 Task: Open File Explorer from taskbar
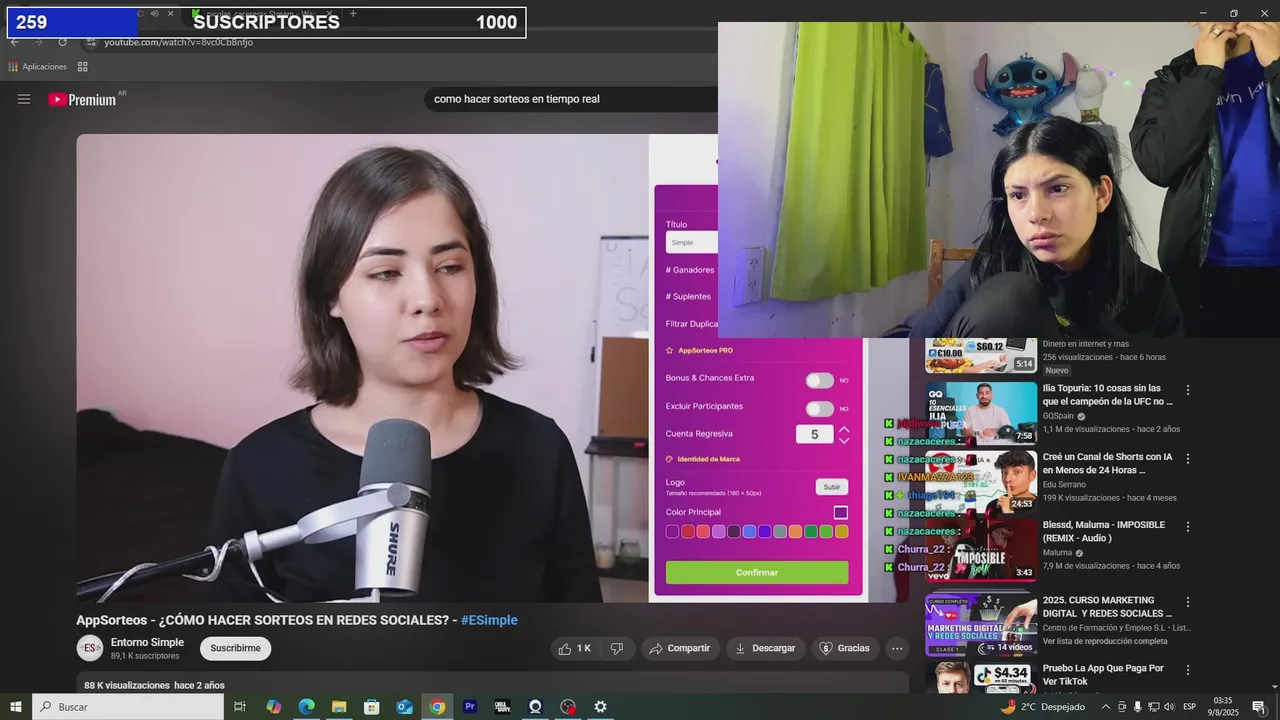339,706
